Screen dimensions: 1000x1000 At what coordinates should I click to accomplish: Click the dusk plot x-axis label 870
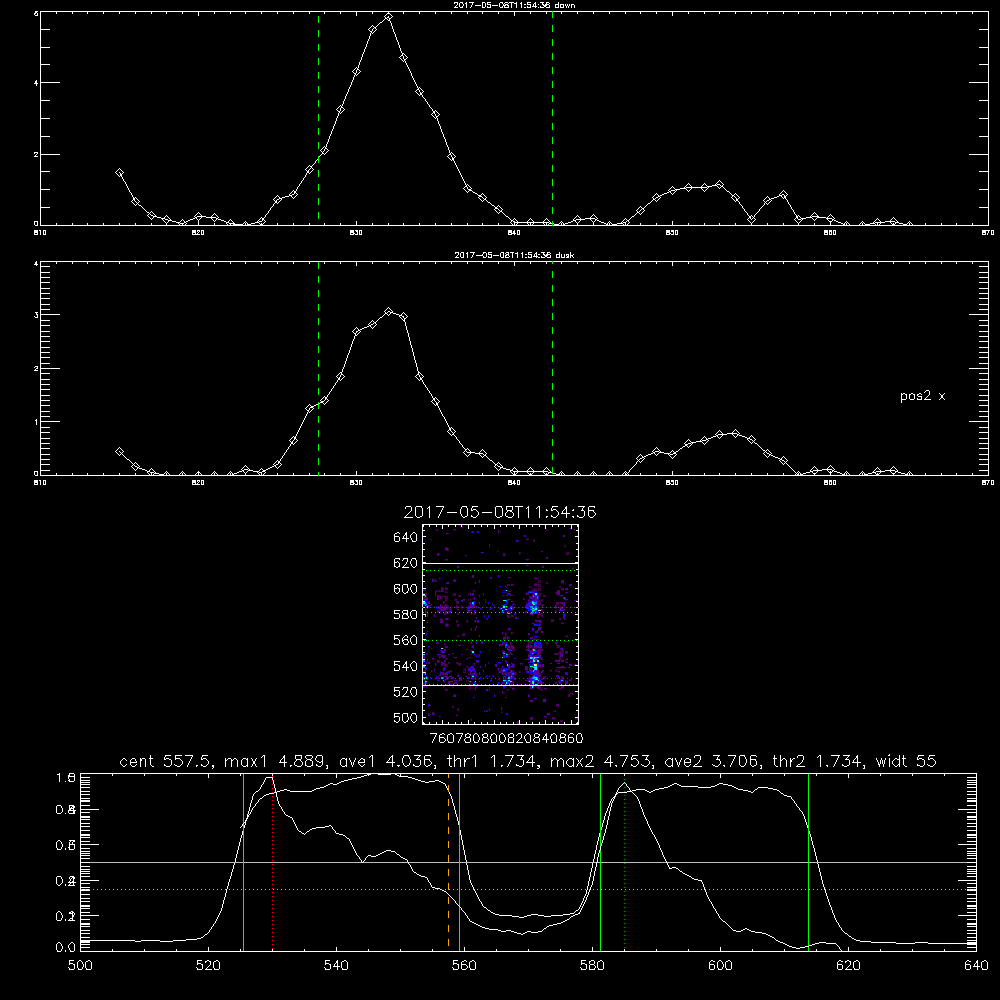(988, 483)
